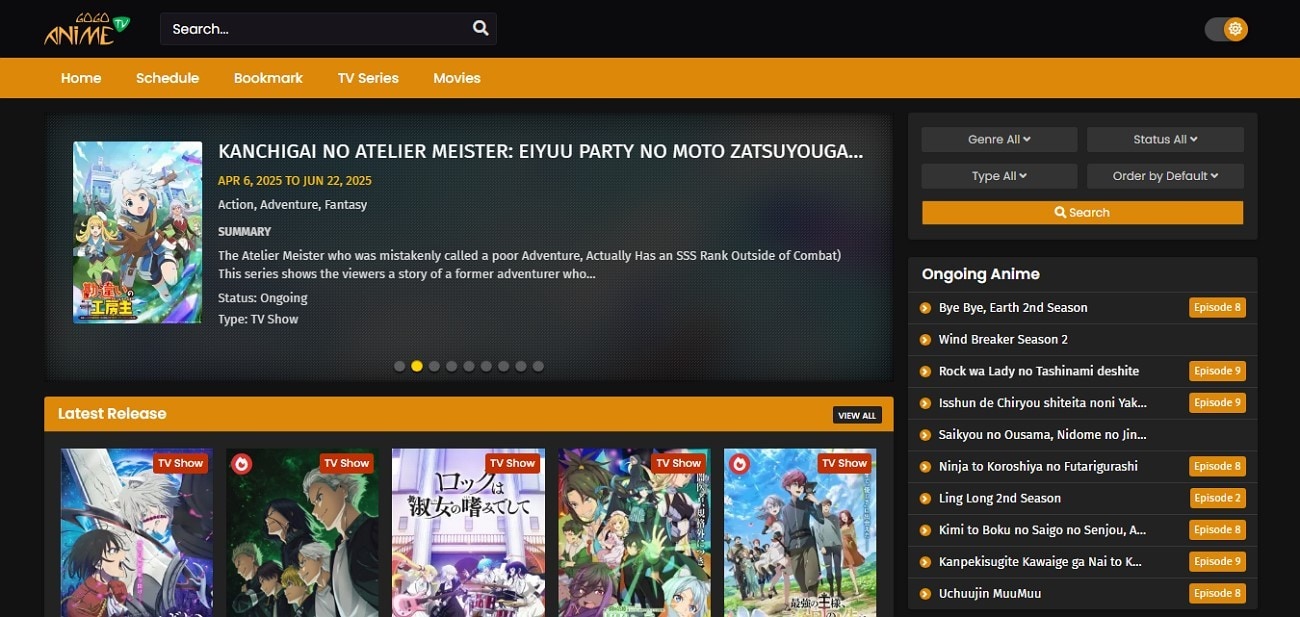1300x617 pixels.
Task: Click Episode 9 badge for Rock wa Lady
Action: 1217,371
